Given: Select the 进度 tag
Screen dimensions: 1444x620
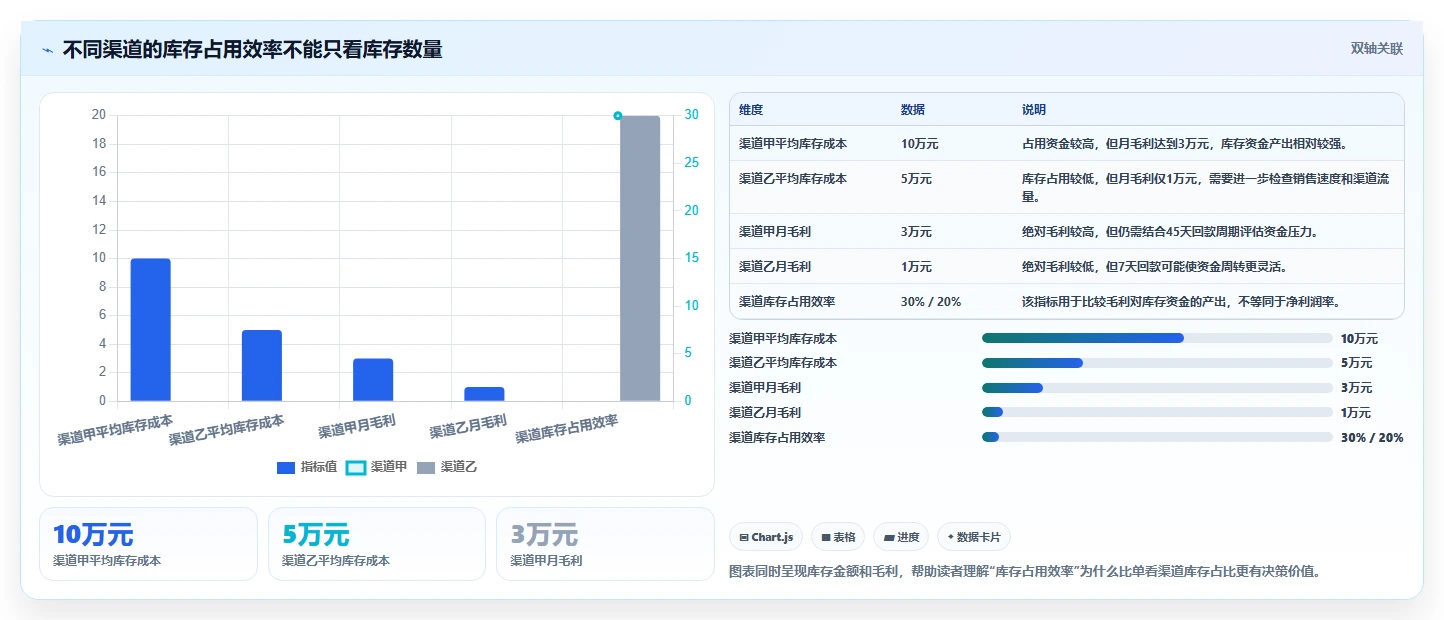Looking at the screenshot, I should pos(901,537).
